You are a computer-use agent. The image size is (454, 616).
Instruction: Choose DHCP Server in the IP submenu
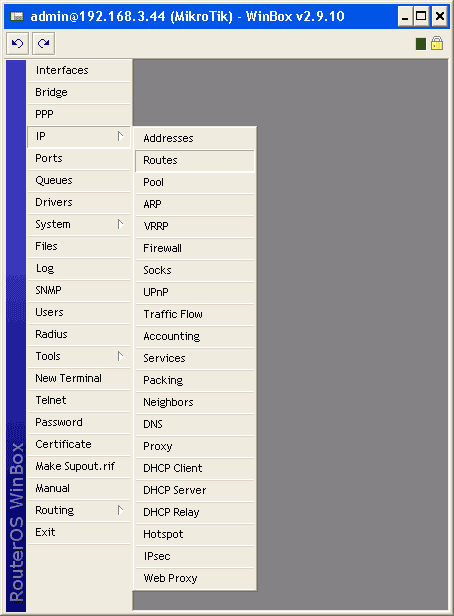195,490
